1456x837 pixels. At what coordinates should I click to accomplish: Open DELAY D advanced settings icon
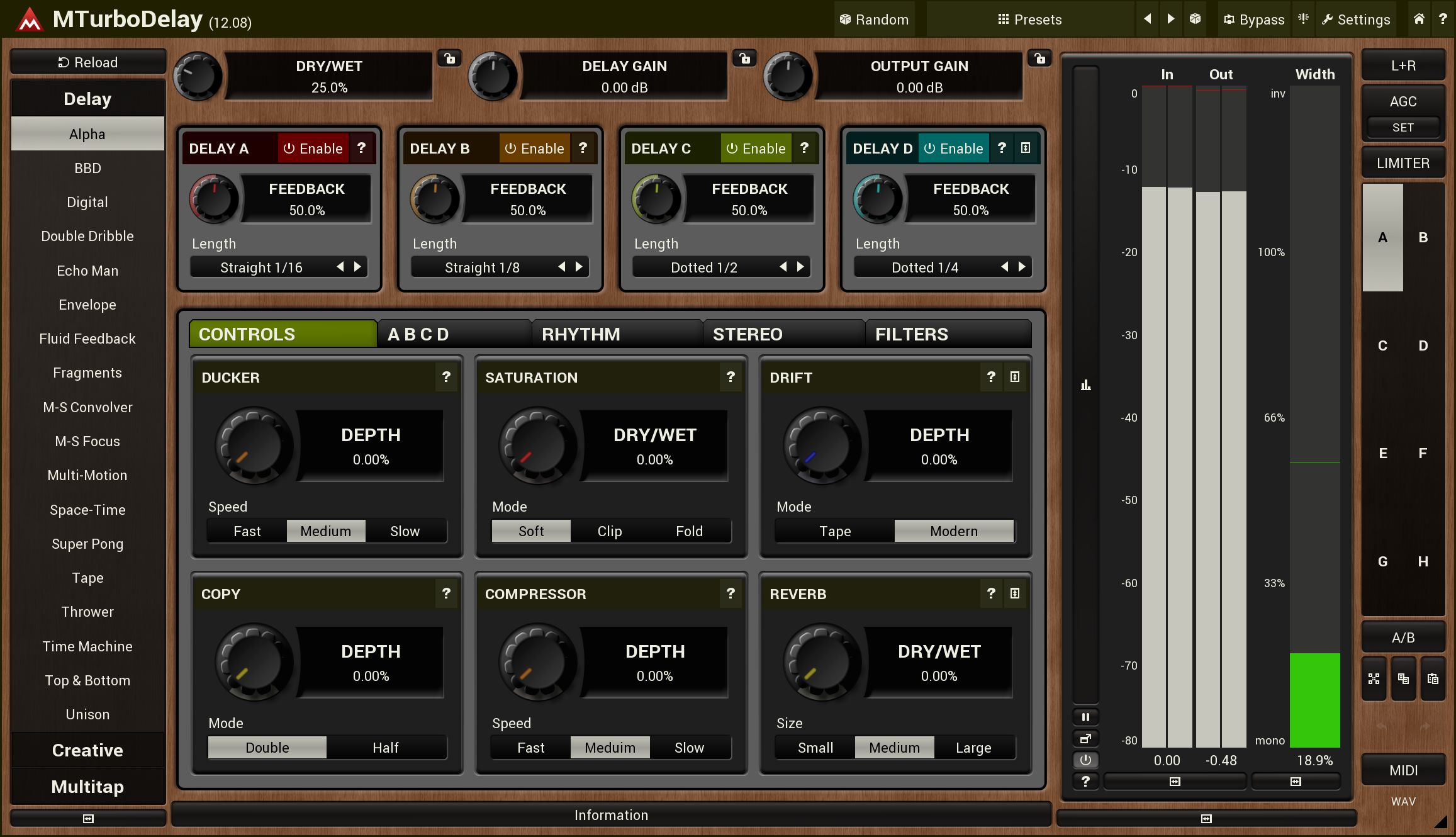pyautogui.click(x=1026, y=148)
